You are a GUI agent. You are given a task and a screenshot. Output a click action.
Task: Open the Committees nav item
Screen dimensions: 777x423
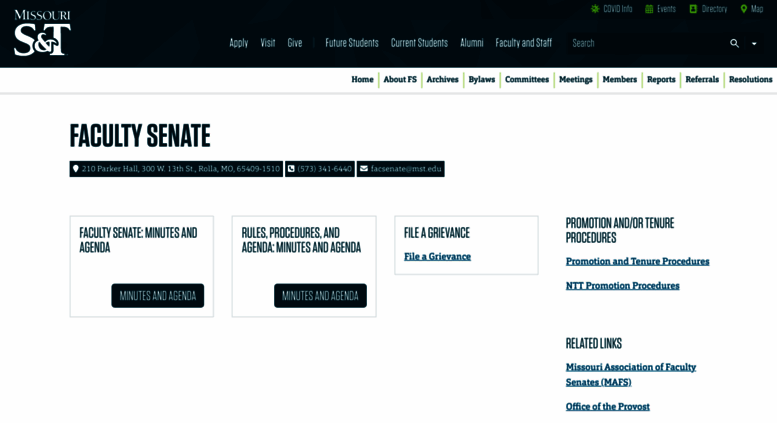click(527, 79)
